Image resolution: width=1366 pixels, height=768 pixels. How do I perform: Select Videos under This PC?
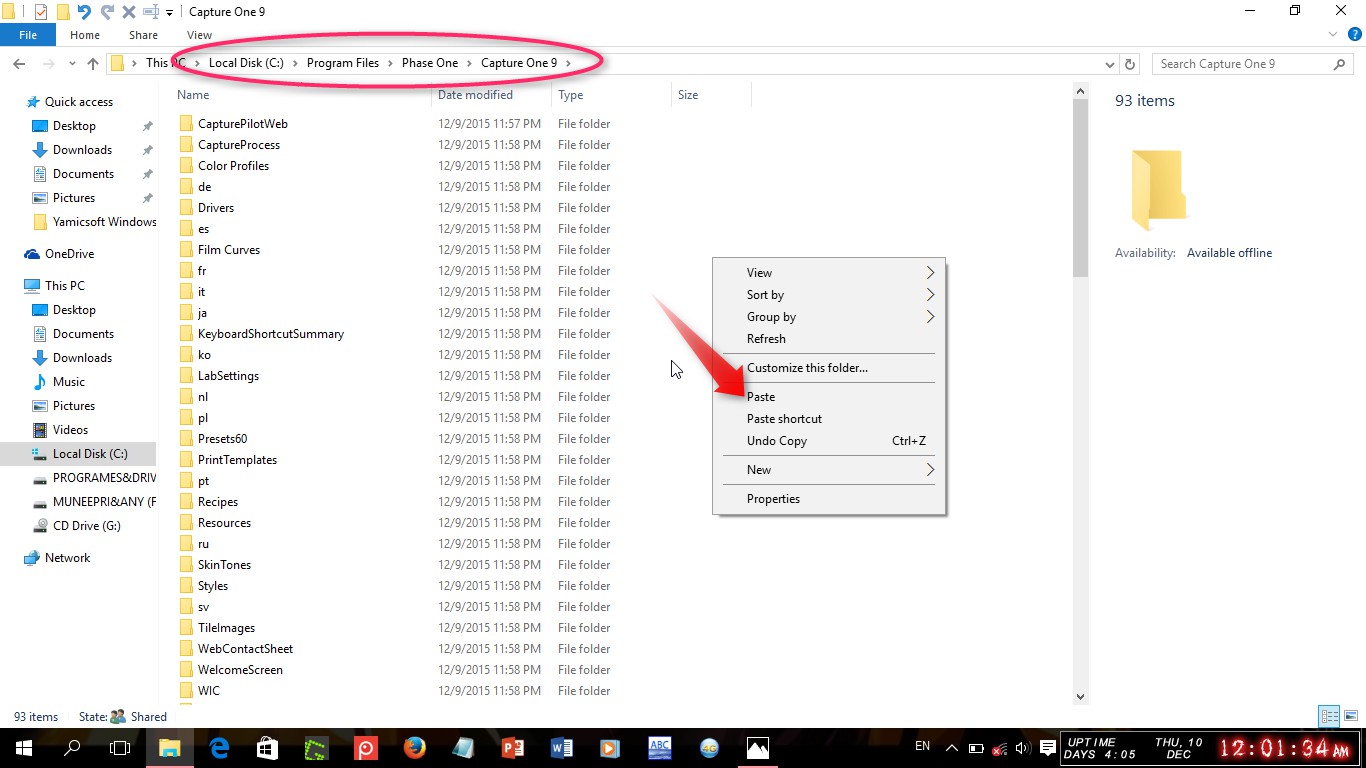coord(70,430)
